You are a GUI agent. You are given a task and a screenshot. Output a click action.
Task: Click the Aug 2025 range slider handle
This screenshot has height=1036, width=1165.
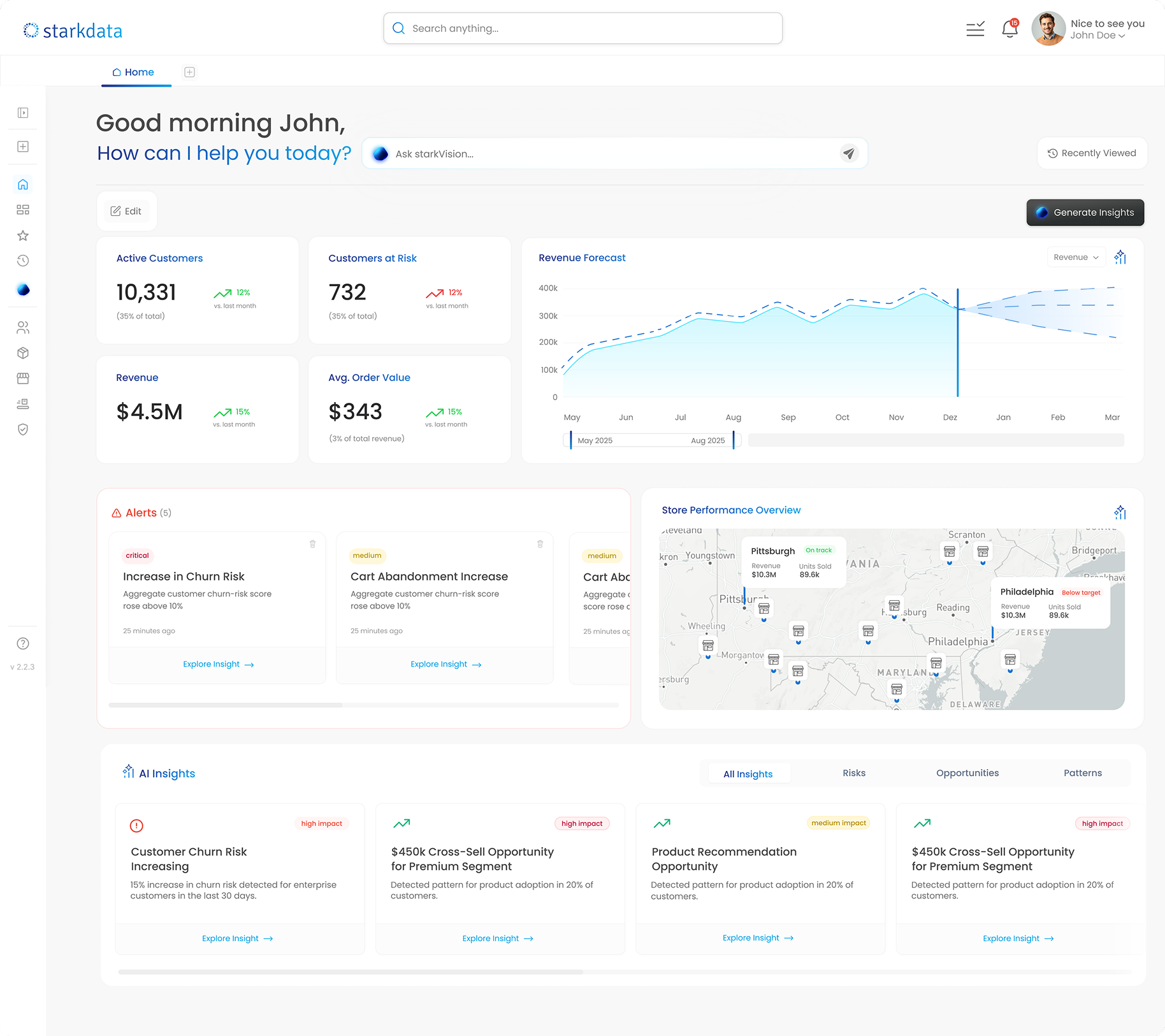(x=734, y=440)
